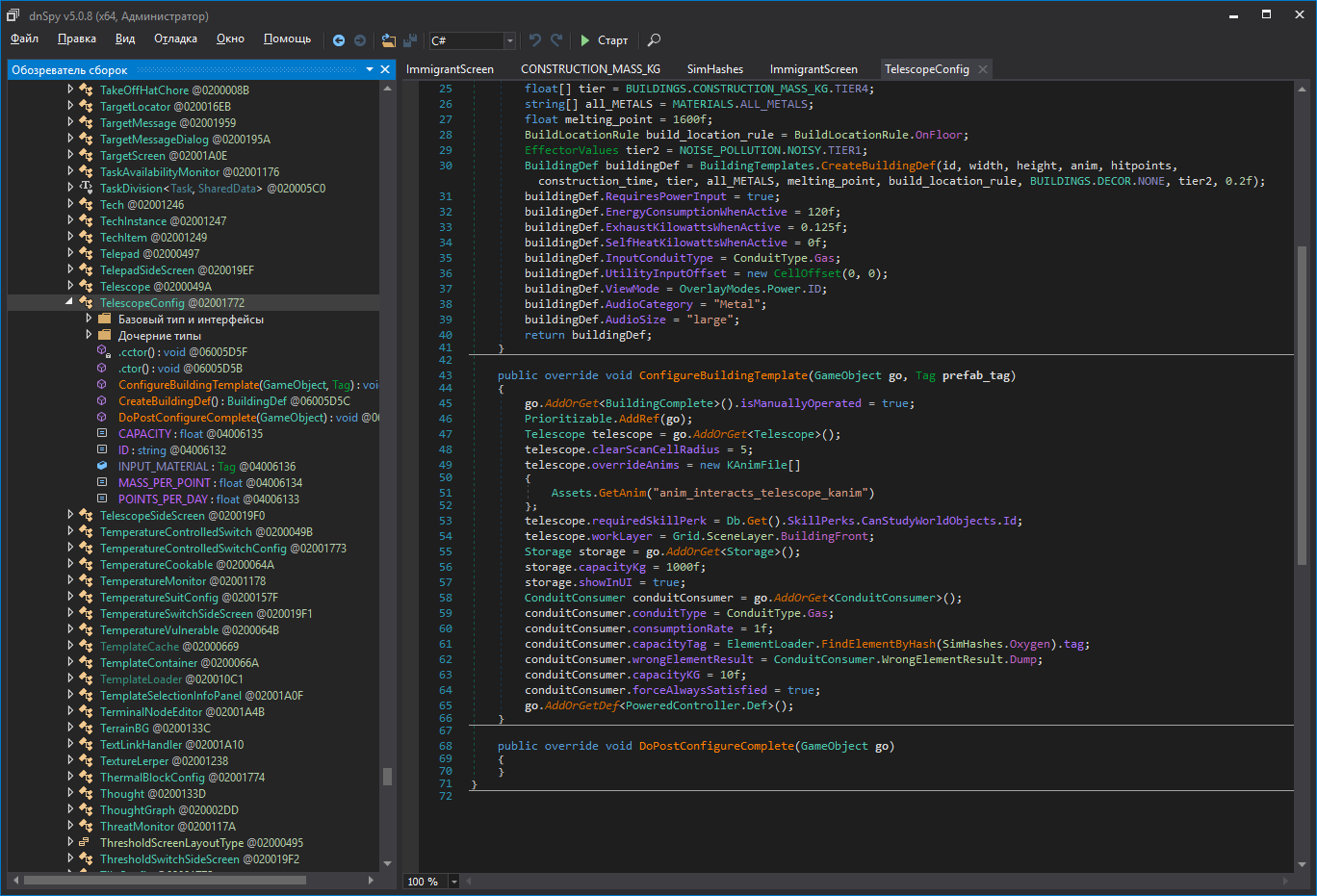The width and height of the screenshot is (1317, 896).
Task: Switch to the CONSTRUCTION_MASS_KG tab
Action: click(590, 69)
